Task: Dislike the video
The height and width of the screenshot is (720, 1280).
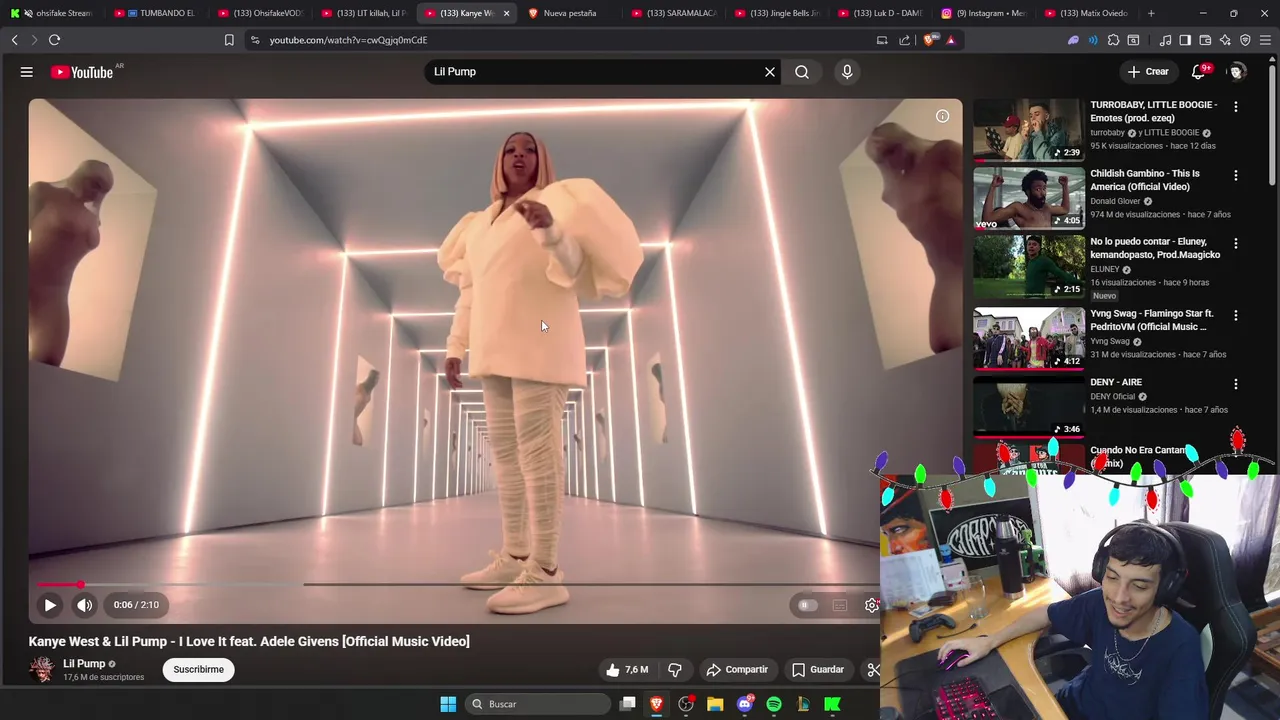Action: tap(675, 670)
